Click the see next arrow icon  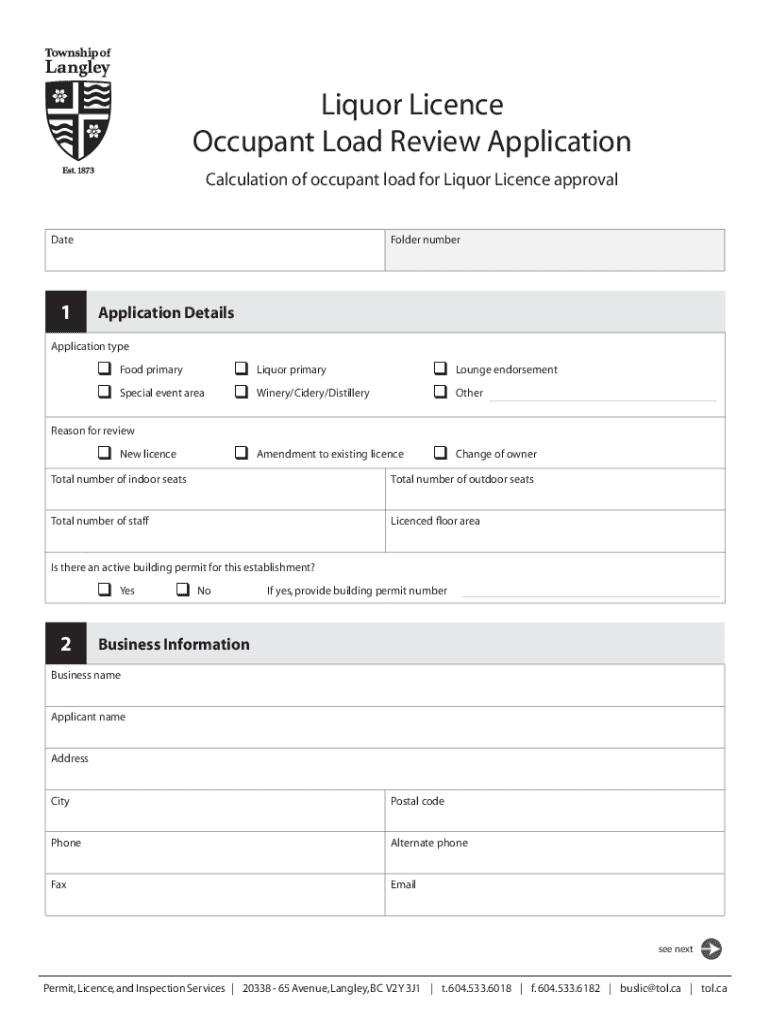point(711,949)
